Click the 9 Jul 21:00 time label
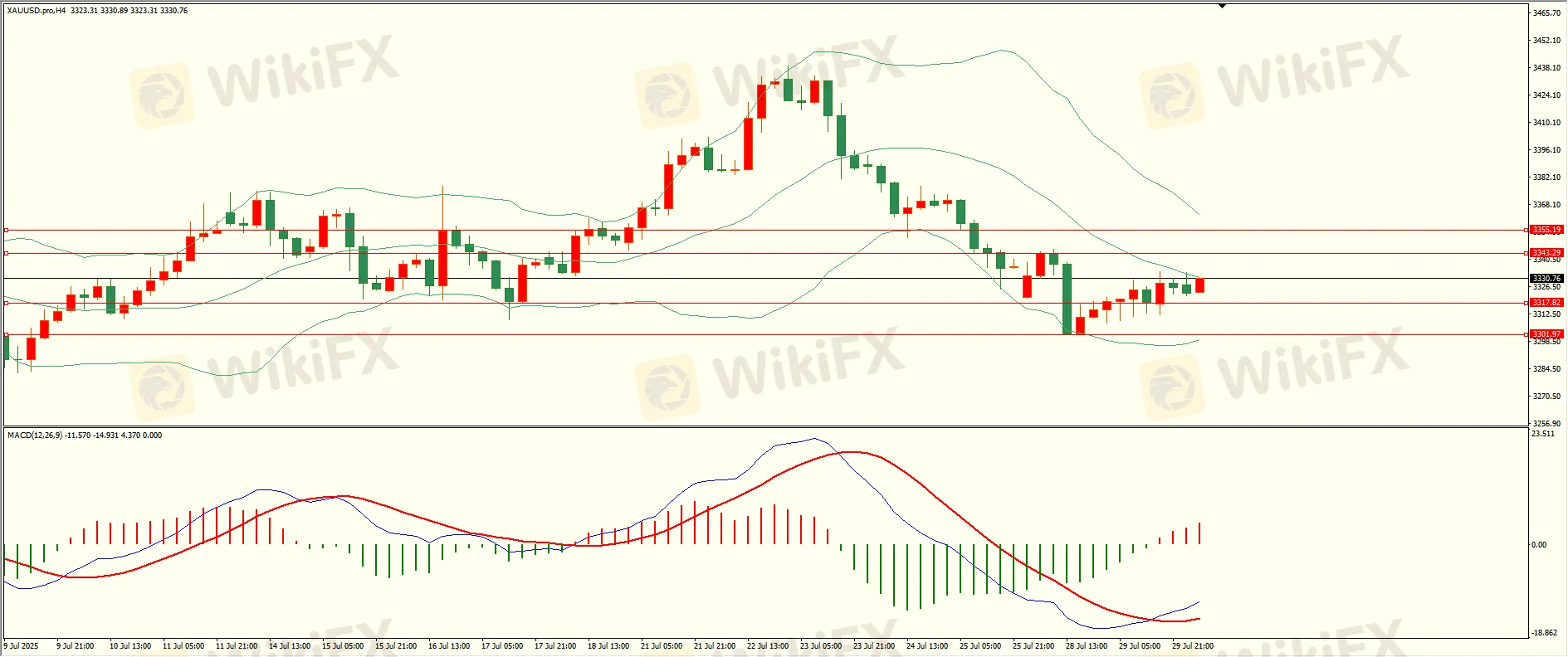The height and width of the screenshot is (657, 1568). click(x=76, y=646)
